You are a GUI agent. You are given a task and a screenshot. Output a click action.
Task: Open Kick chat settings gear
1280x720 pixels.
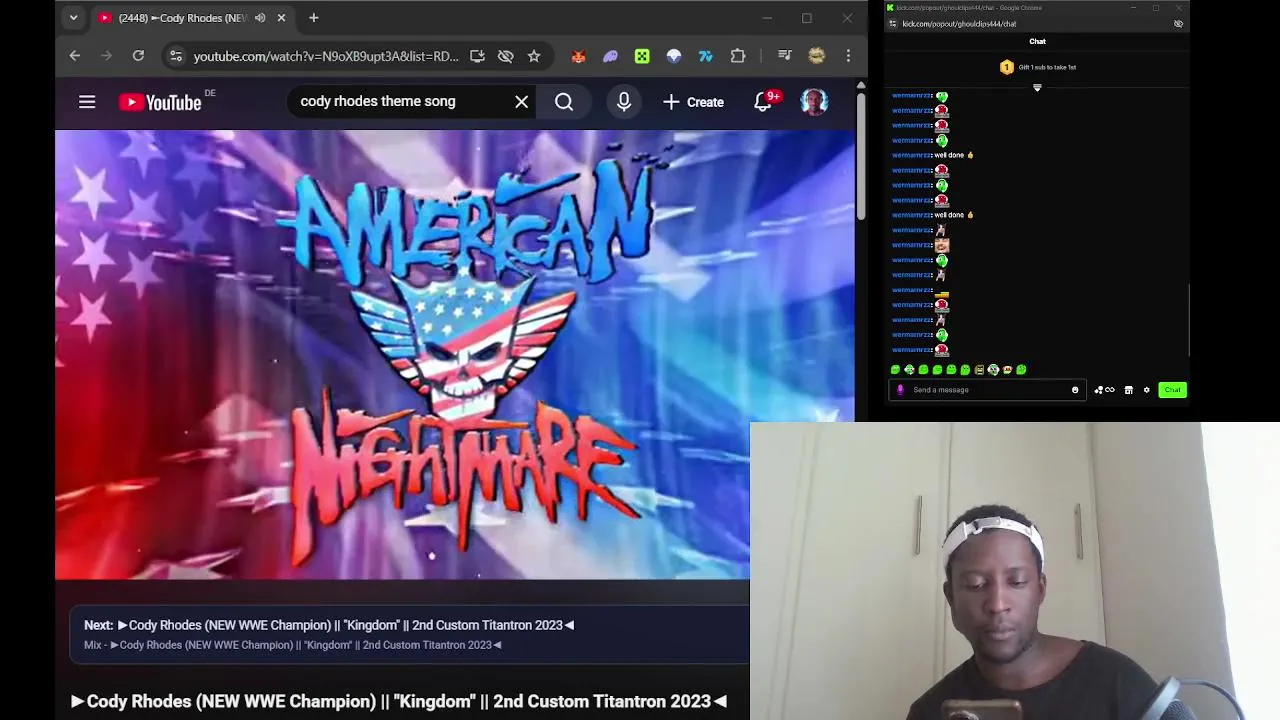click(1147, 390)
